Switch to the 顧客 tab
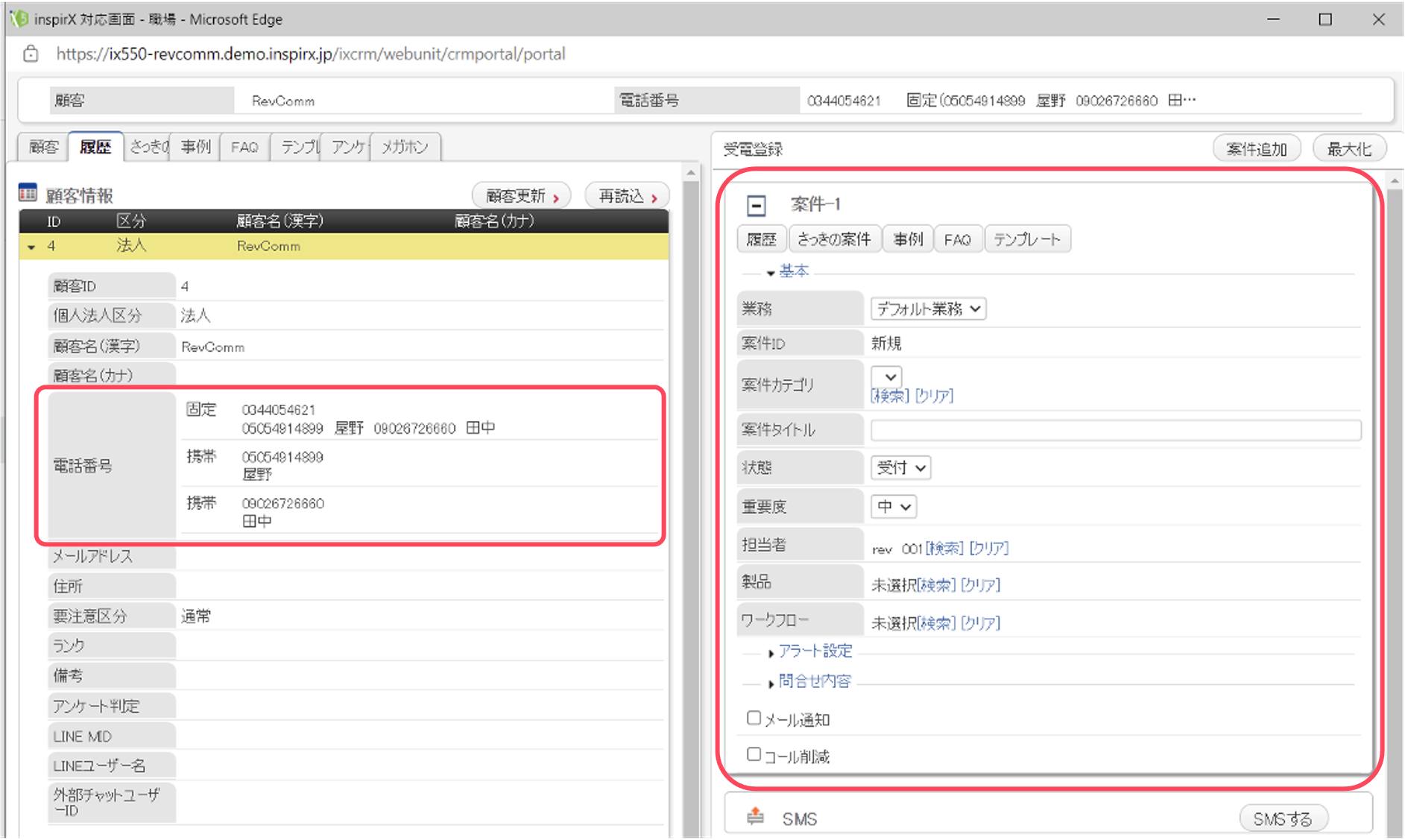1405x840 pixels. pyautogui.click(x=43, y=147)
